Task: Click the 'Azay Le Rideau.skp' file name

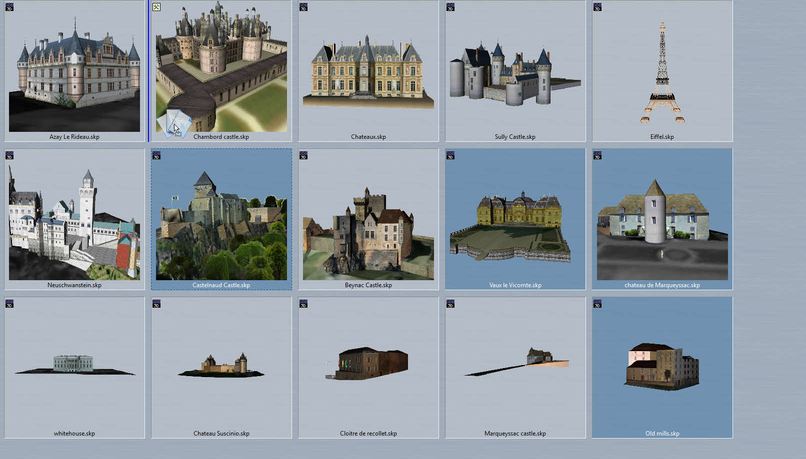Action: coord(75,137)
